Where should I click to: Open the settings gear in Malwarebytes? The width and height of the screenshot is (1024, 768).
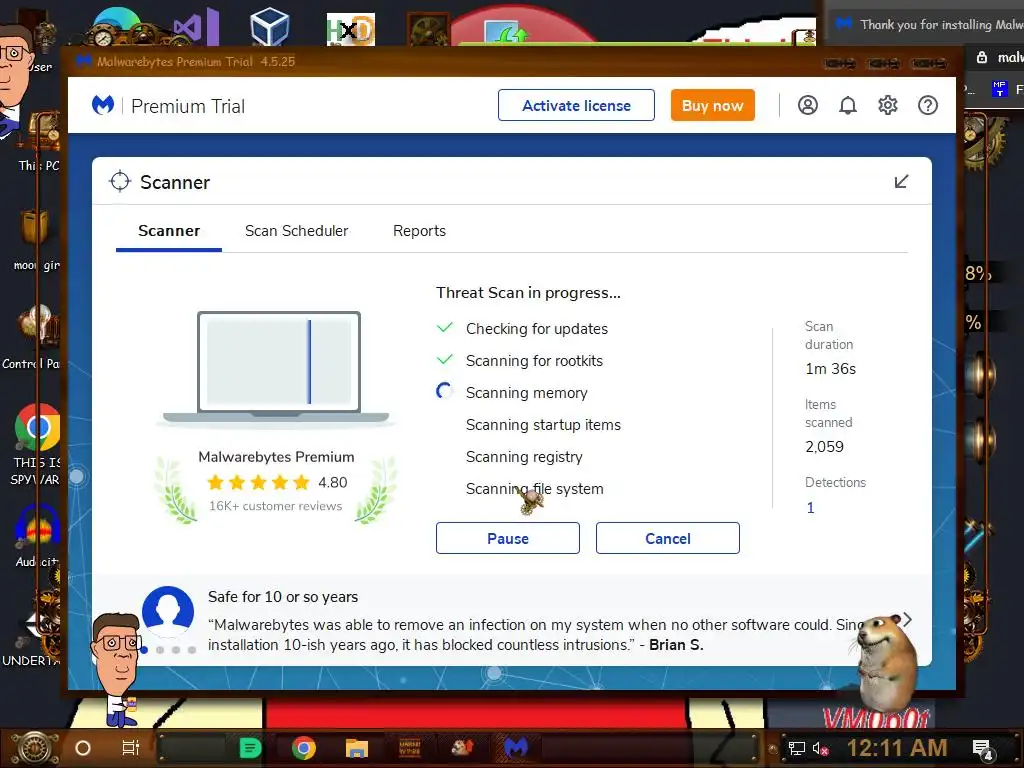[x=888, y=105]
